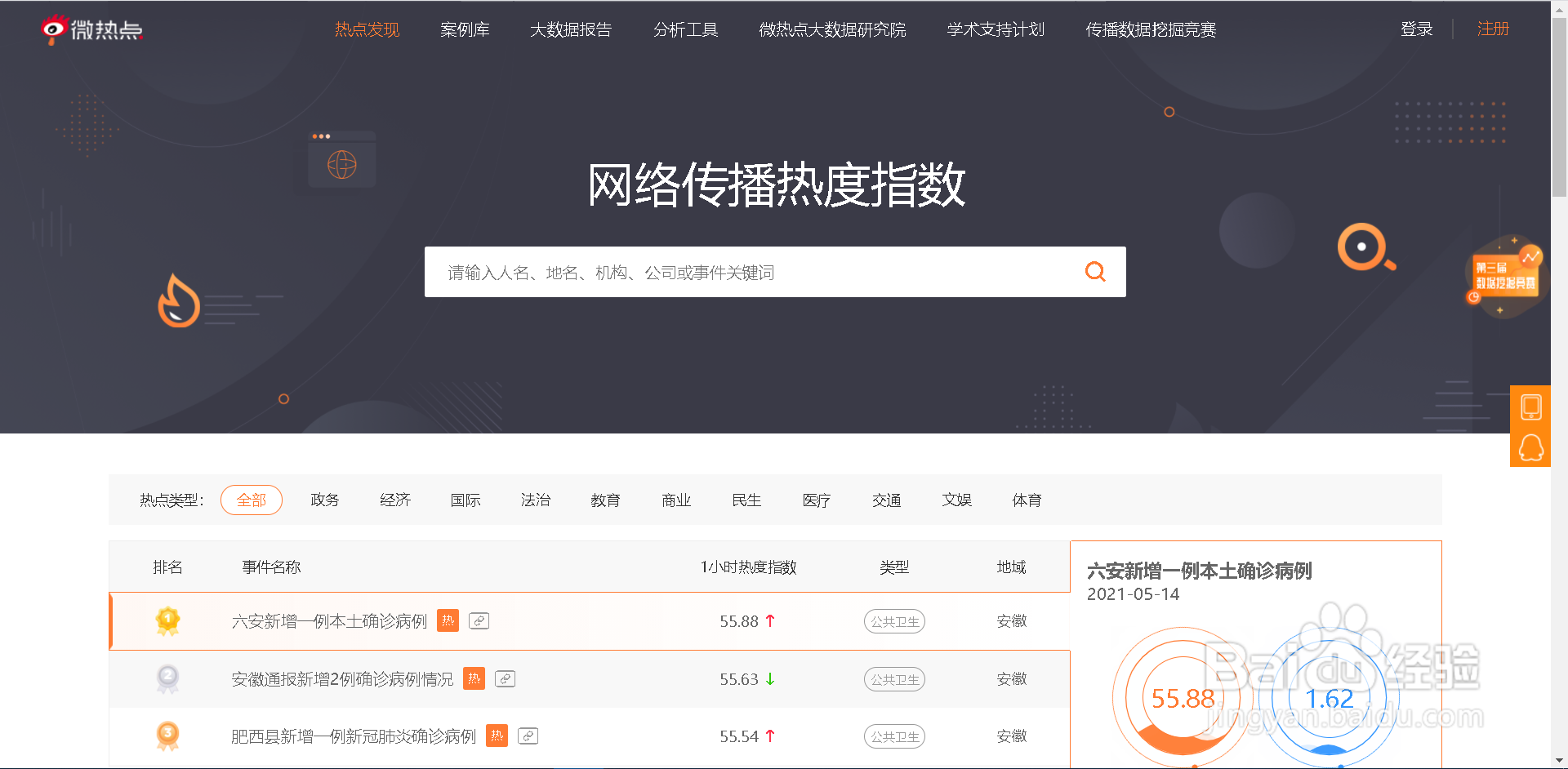This screenshot has height=769, width=1568.
Task: Filter hotspots by 交通
Action: click(886, 500)
